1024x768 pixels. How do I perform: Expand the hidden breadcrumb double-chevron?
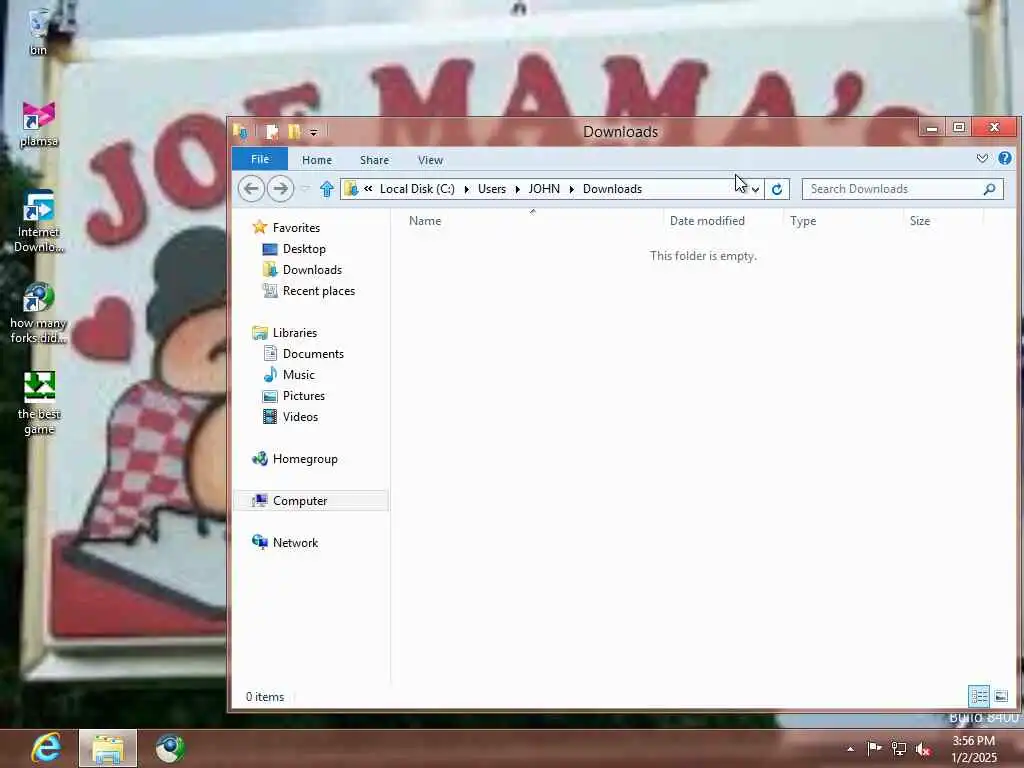coord(368,189)
